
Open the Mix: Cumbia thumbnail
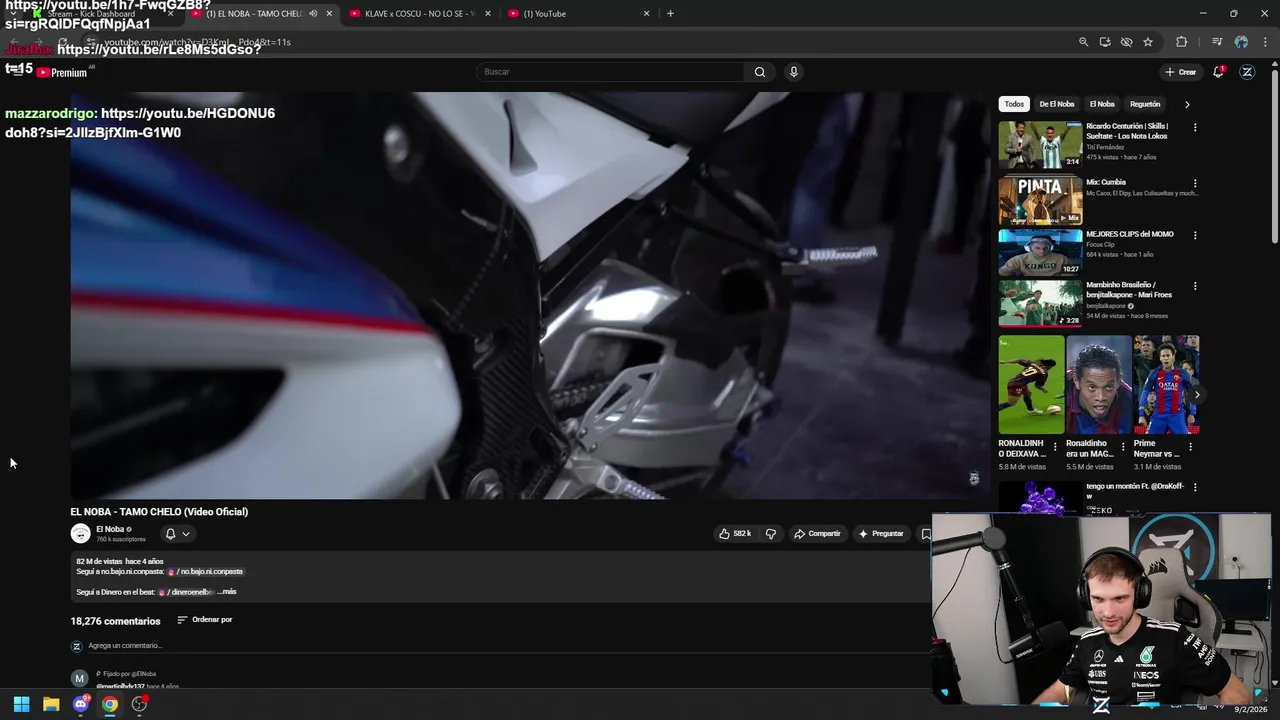[x=1040, y=200]
